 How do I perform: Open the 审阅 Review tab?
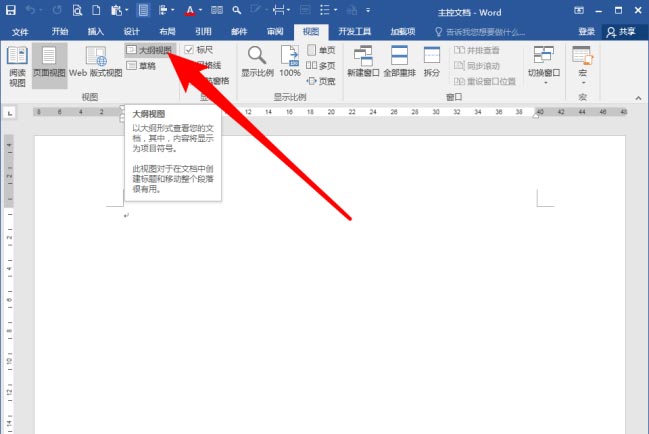point(275,31)
